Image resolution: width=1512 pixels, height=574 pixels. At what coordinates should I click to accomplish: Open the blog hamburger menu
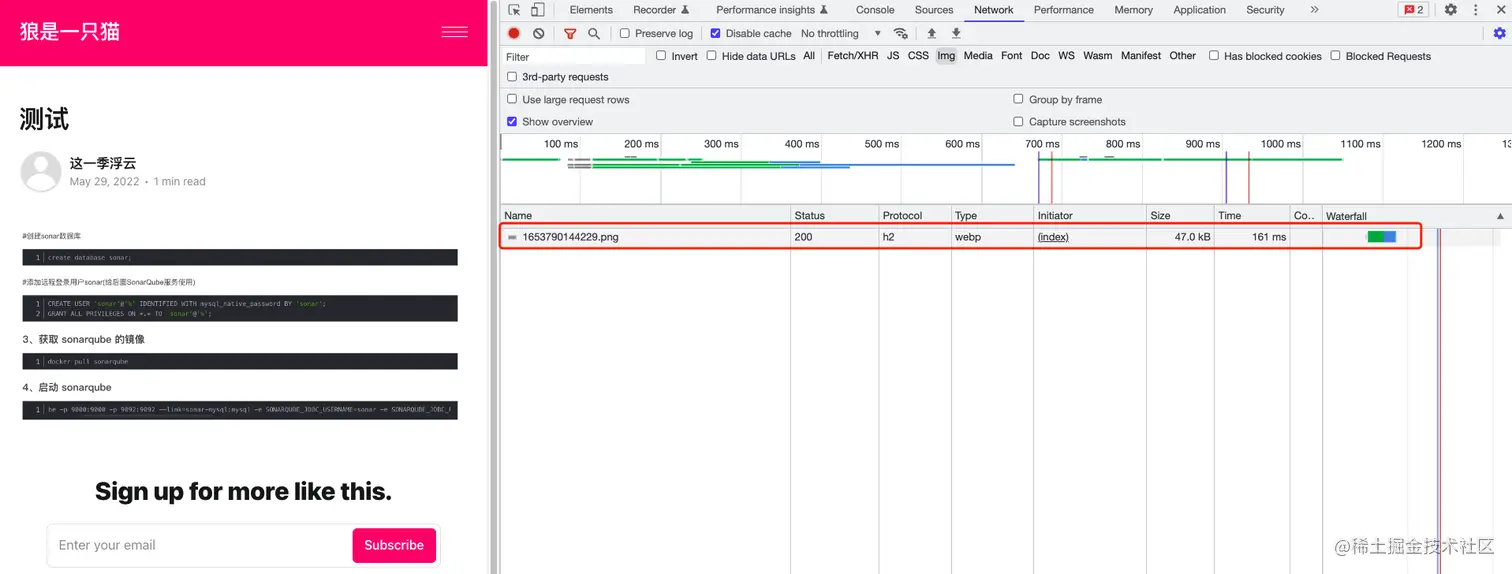coord(455,32)
